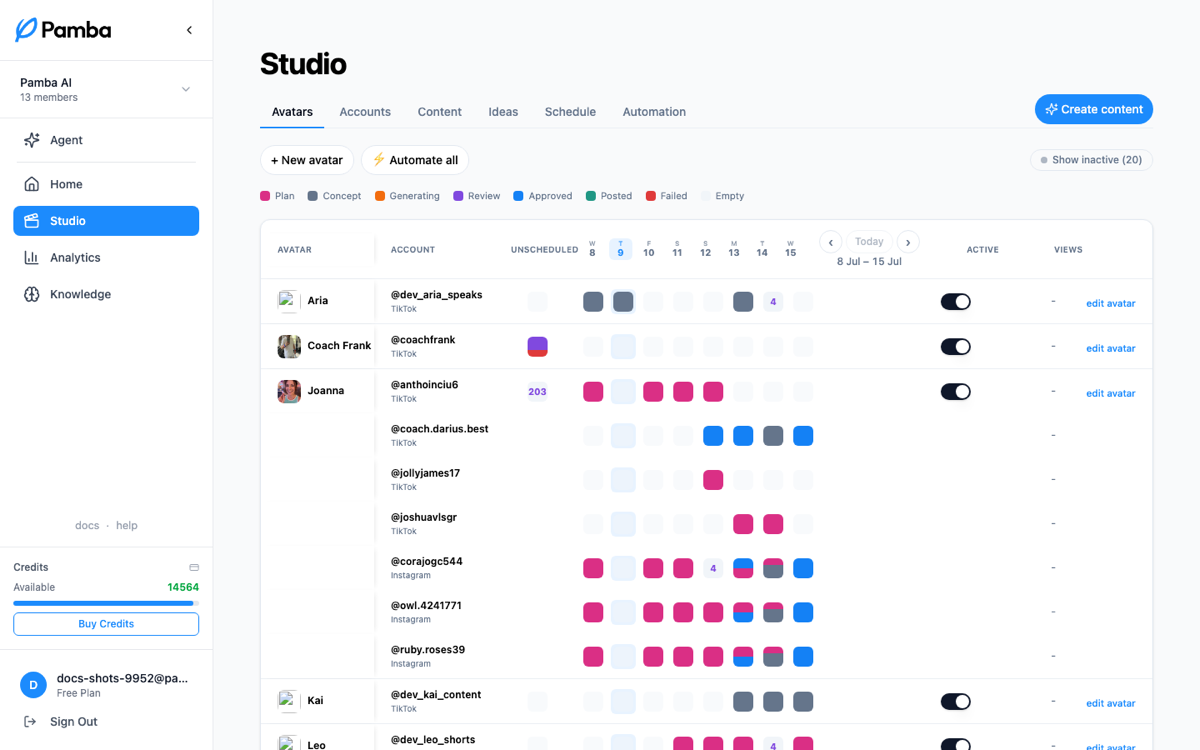Switch to the Schedule tab
Image resolution: width=1200 pixels, height=750 pixels.
[x=570, y=112]
